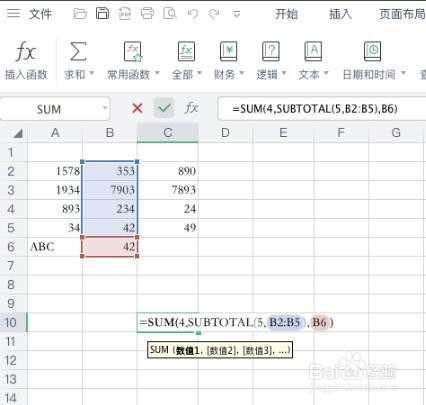
Task: Click the save icon
Action: click(x=102, y=13)
